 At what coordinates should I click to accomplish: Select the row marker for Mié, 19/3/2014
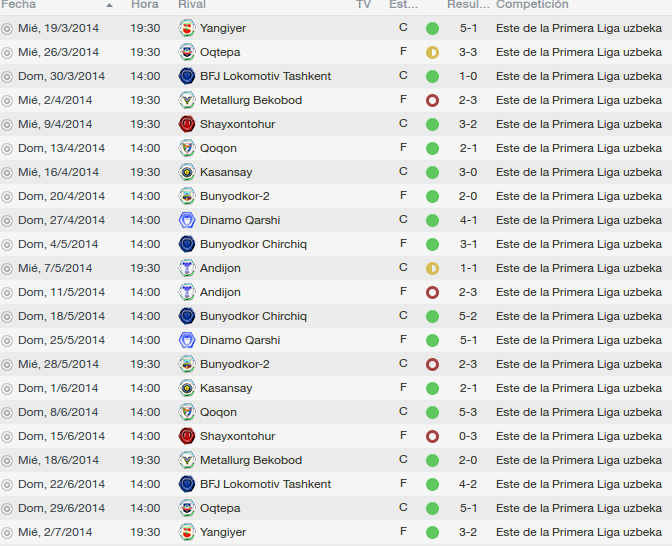7,29
